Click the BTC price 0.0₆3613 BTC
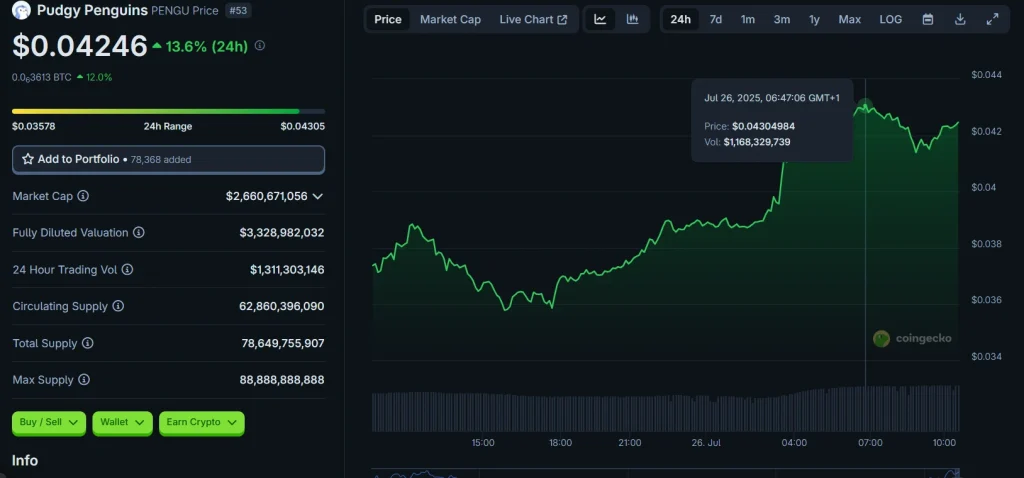1024x478 pixels. [42, 77]
